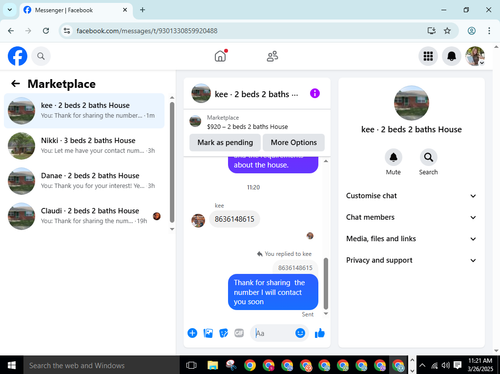Click kee's message 8636148615

tap(234, 219)
